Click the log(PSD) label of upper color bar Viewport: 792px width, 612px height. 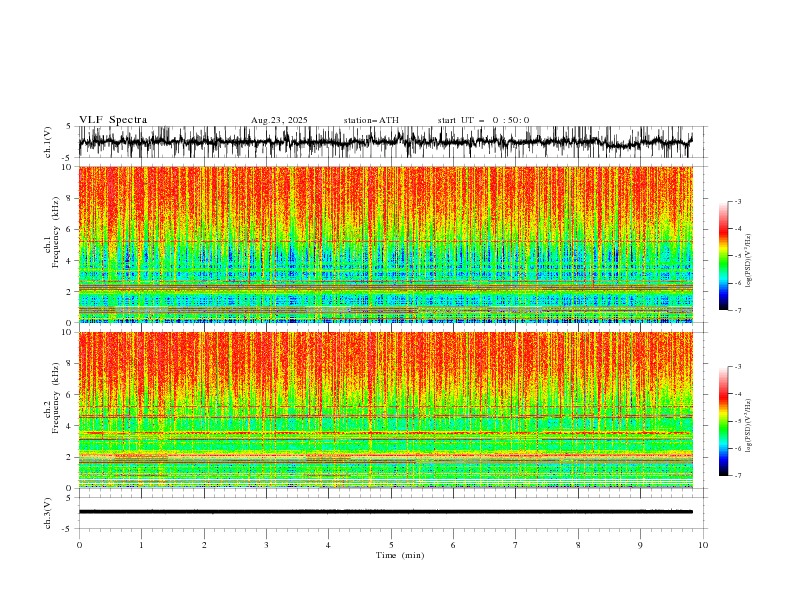749,261
